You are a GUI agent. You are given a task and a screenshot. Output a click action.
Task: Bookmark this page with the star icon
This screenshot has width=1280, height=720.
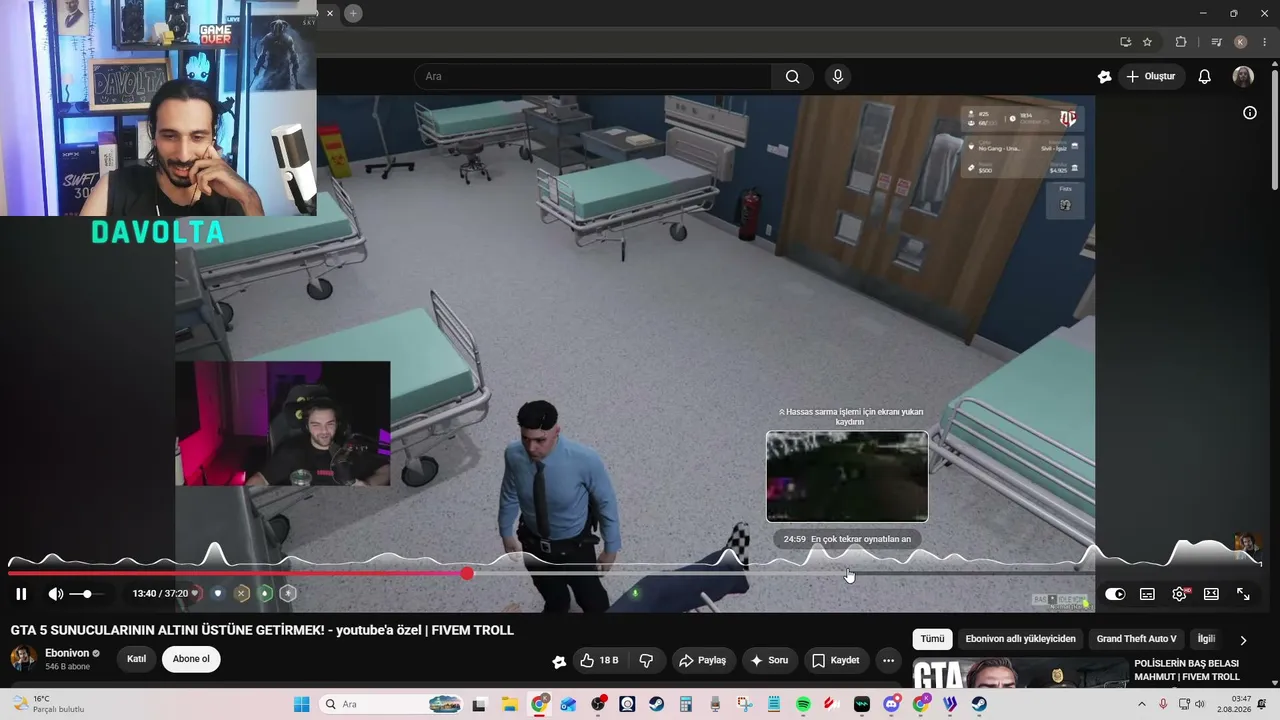[1147, 42]
